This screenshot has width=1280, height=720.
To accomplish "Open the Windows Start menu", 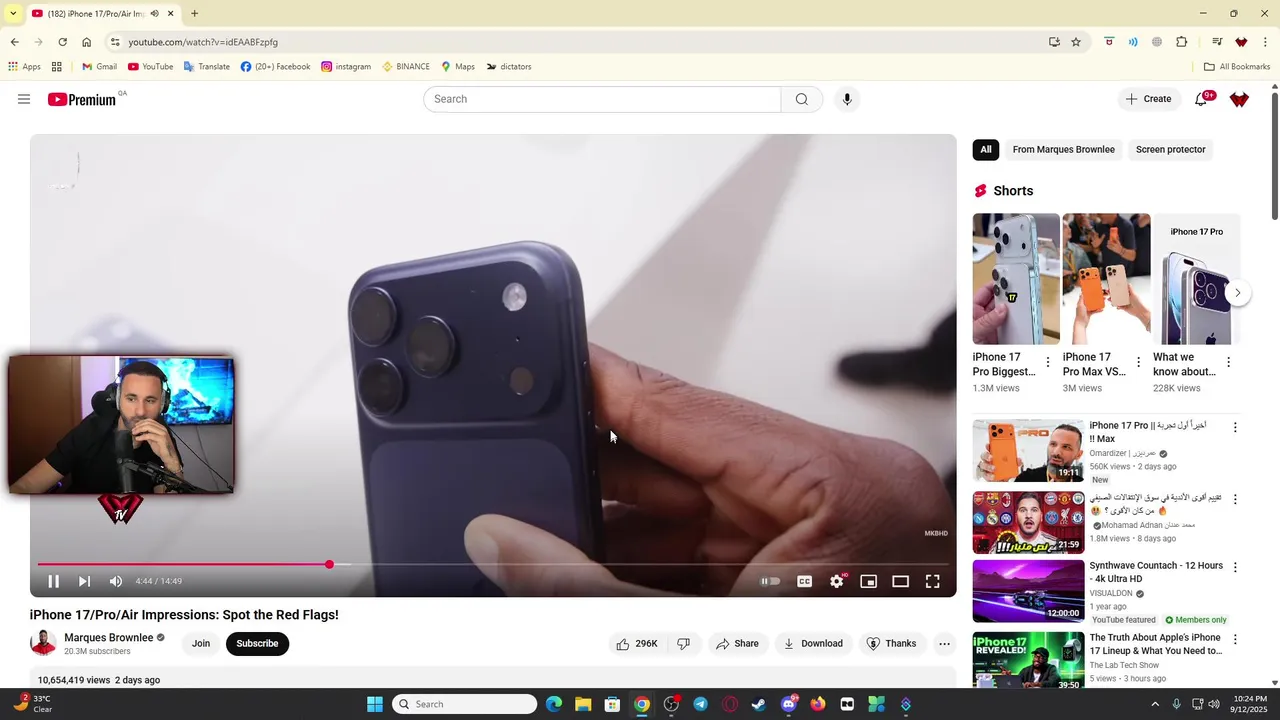I will [375, 704].
